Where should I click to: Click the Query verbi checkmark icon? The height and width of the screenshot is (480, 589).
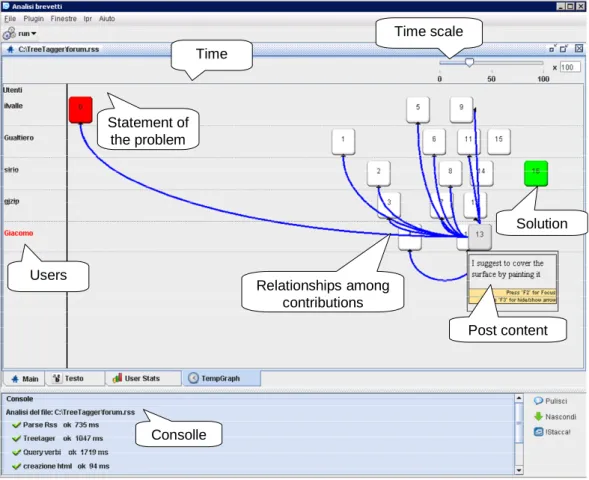(x=16, y=453)
